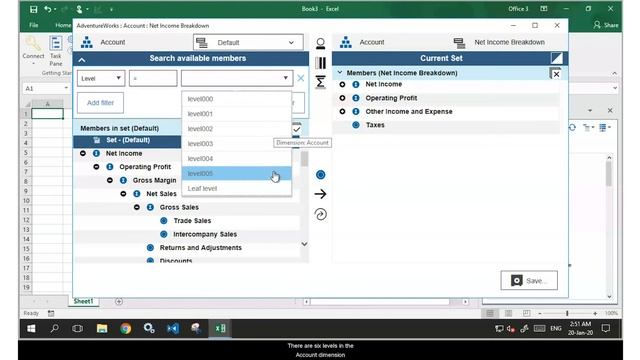
Task: Click Share in Excel top right
Action: [x=606, y=25]
